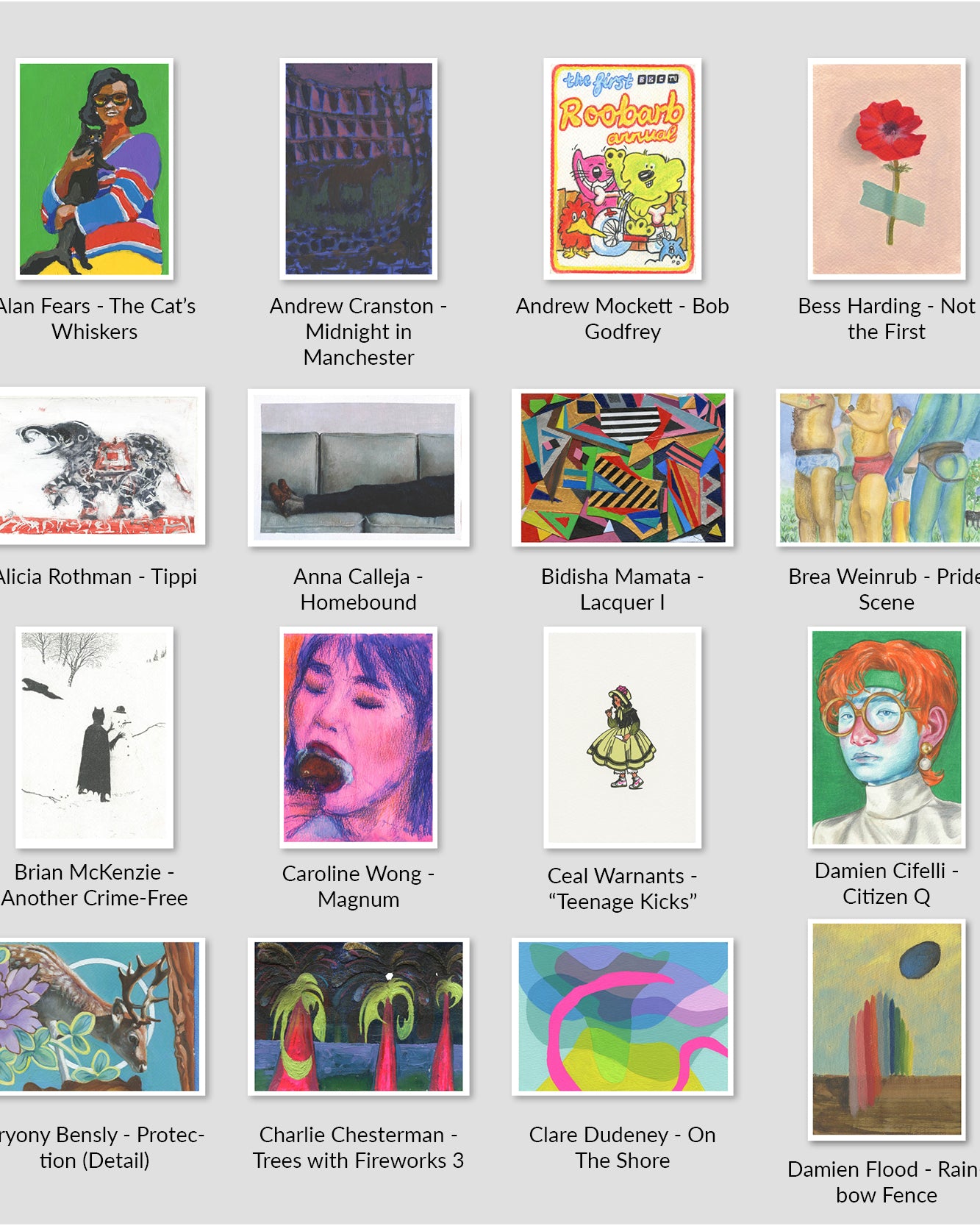View the Tippi elephant artwork
This screenshot has height=1226, width=980.
[101, 466]
